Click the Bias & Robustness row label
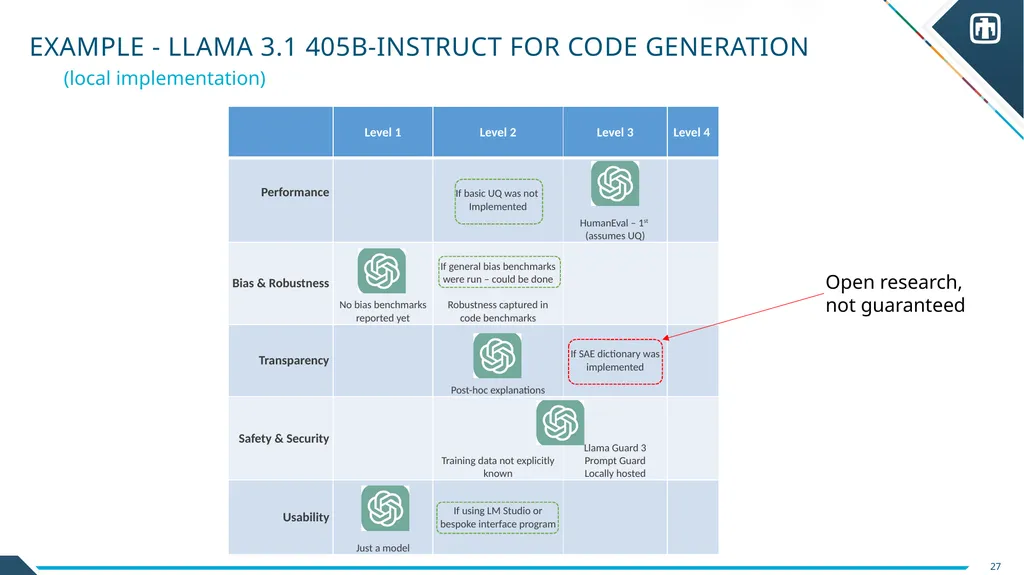The image size is (1024, 575). click(x=280, y=283)
